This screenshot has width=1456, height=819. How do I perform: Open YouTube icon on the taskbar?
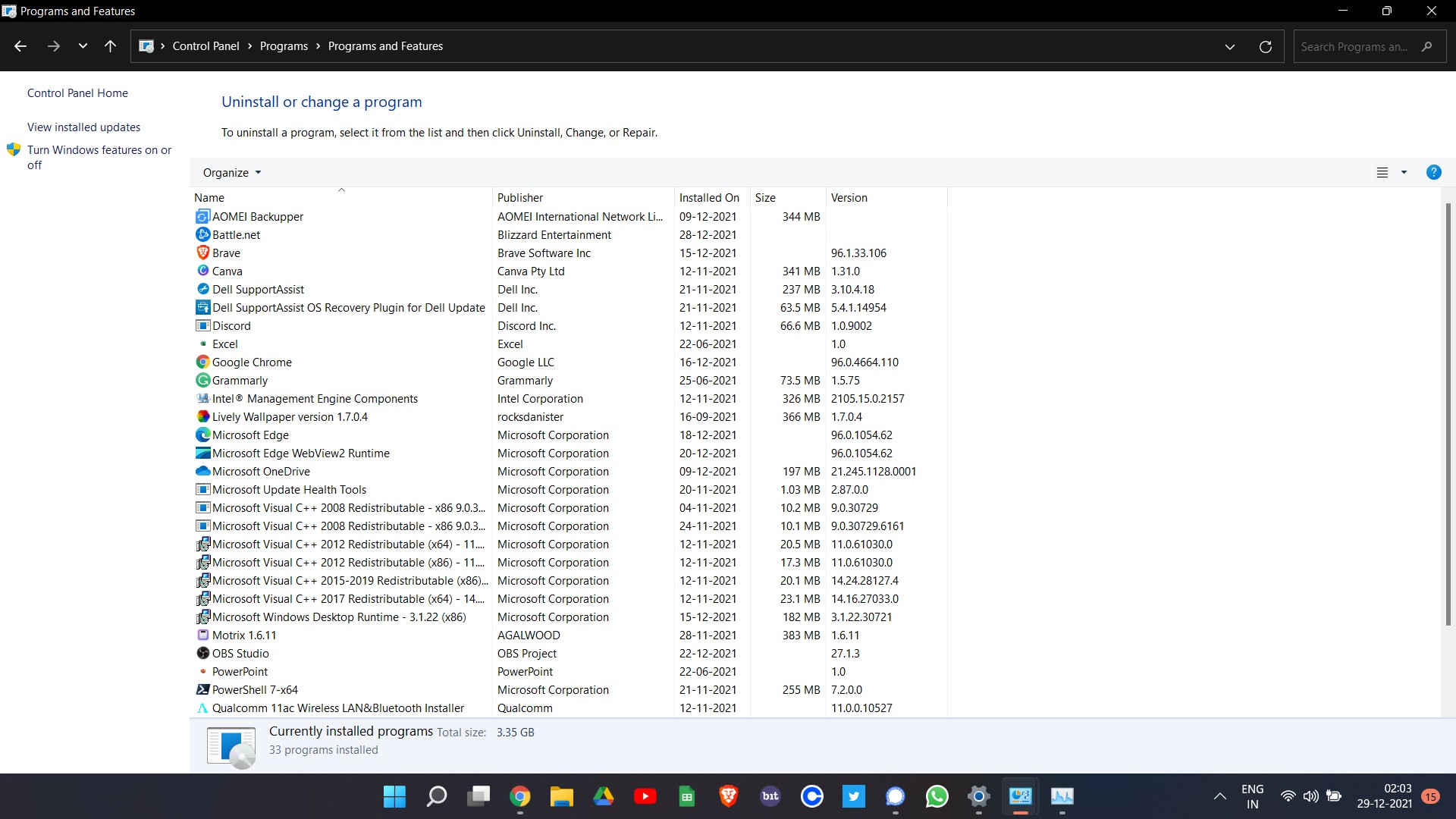point(645,796)
